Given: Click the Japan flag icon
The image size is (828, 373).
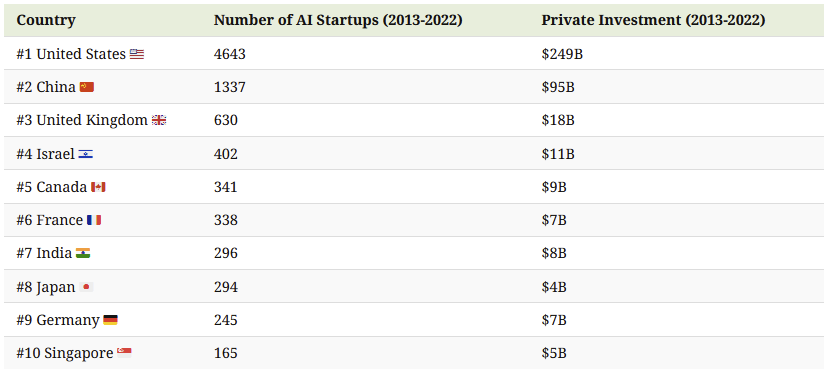Looking at the screenshot, I should pos(87,287).
